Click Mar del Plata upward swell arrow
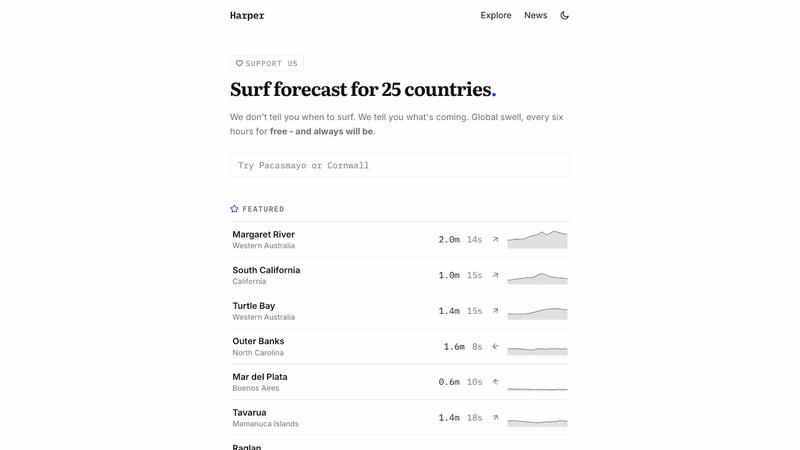This screenshot has height=450, width=800. click(495, 382)
